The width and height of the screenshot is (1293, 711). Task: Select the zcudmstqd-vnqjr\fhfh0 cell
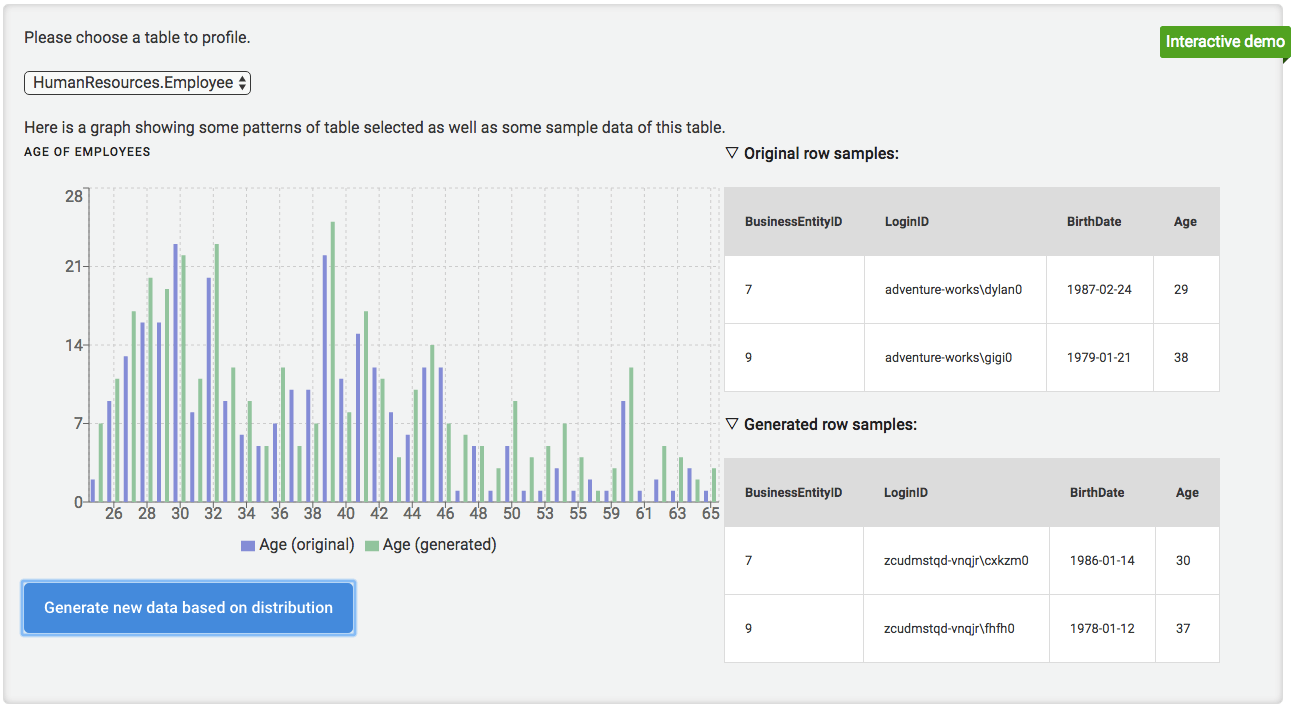(956, 629)
